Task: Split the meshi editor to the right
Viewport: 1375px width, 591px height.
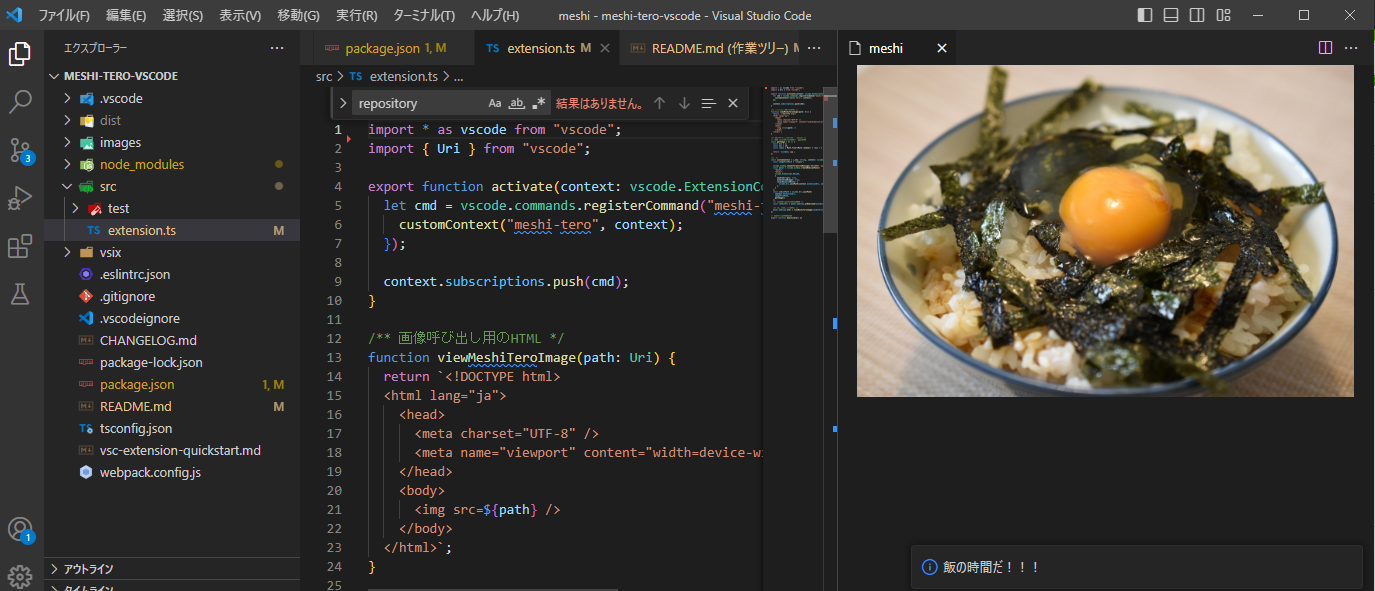Action: point(1326,48)
